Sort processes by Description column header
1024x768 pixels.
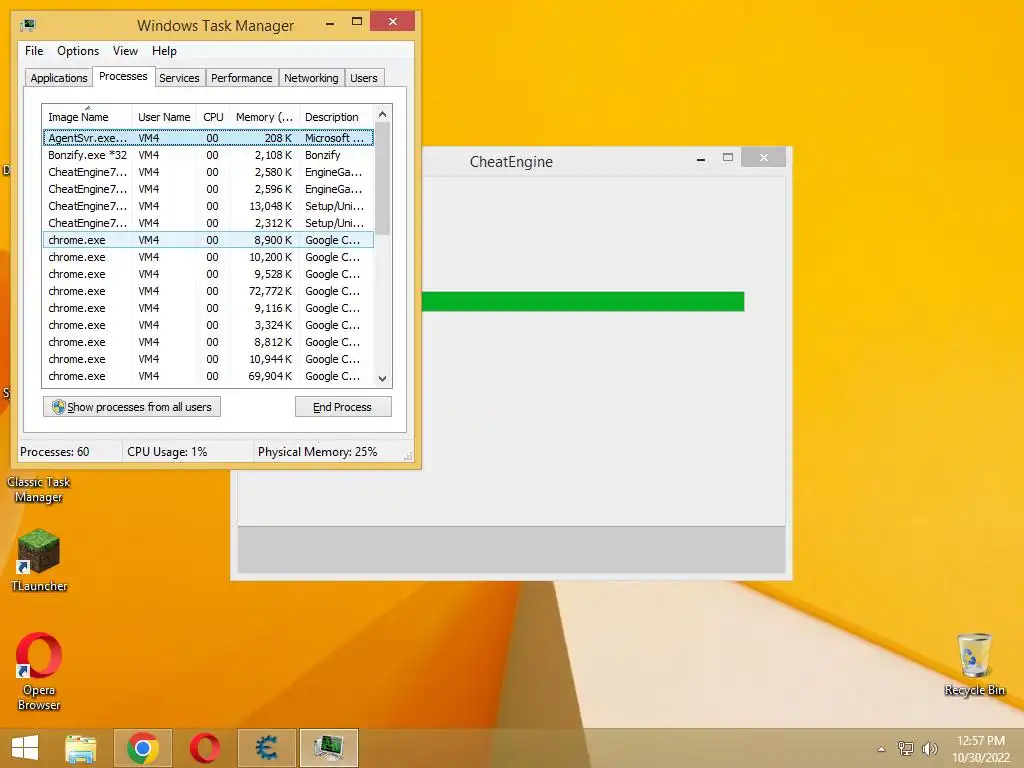coord(336,117)
